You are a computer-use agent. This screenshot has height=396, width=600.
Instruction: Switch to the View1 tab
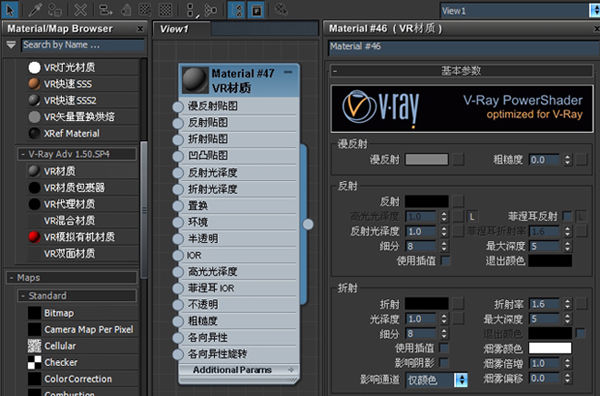click(181, 29)
